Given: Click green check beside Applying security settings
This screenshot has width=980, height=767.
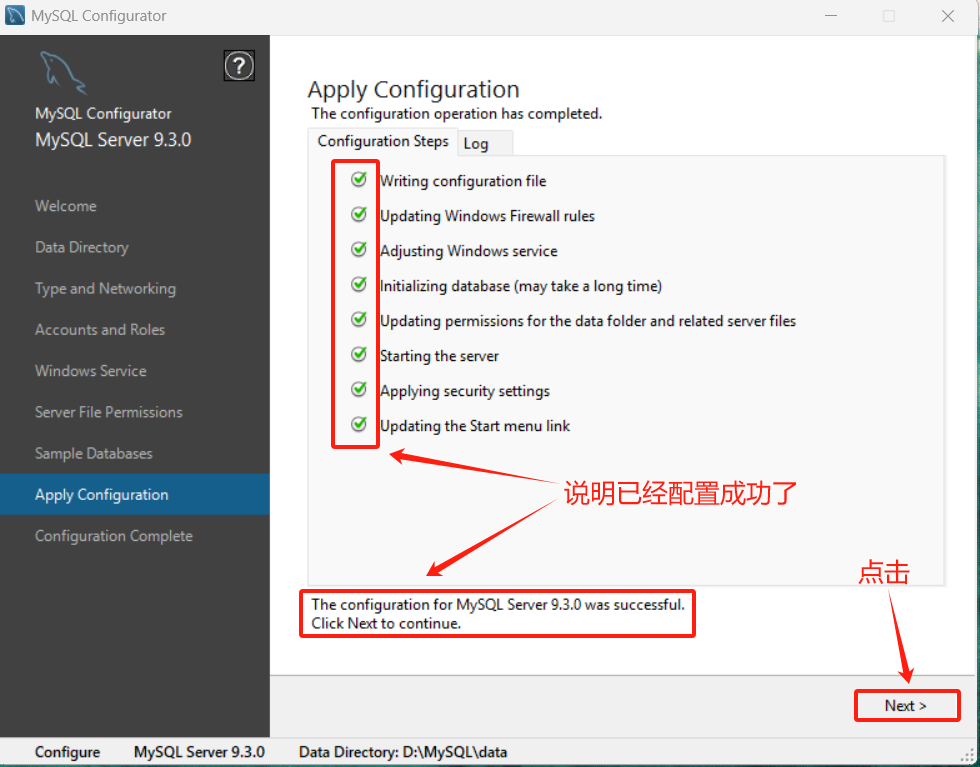Looking at the screenshot, I should click(359, 390).
